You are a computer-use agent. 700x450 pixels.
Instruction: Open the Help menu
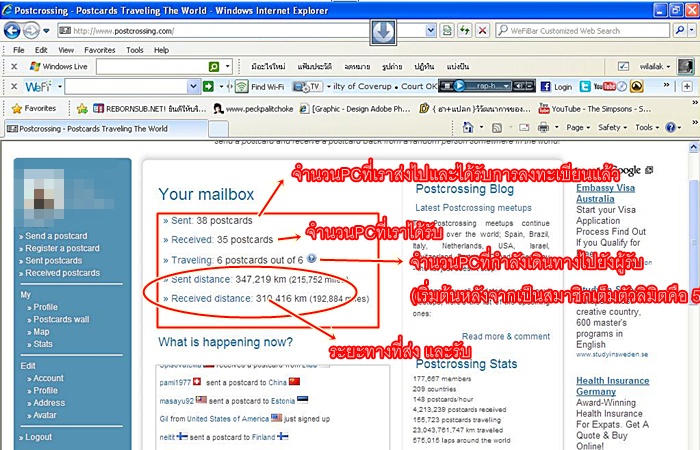pos(161,50)
